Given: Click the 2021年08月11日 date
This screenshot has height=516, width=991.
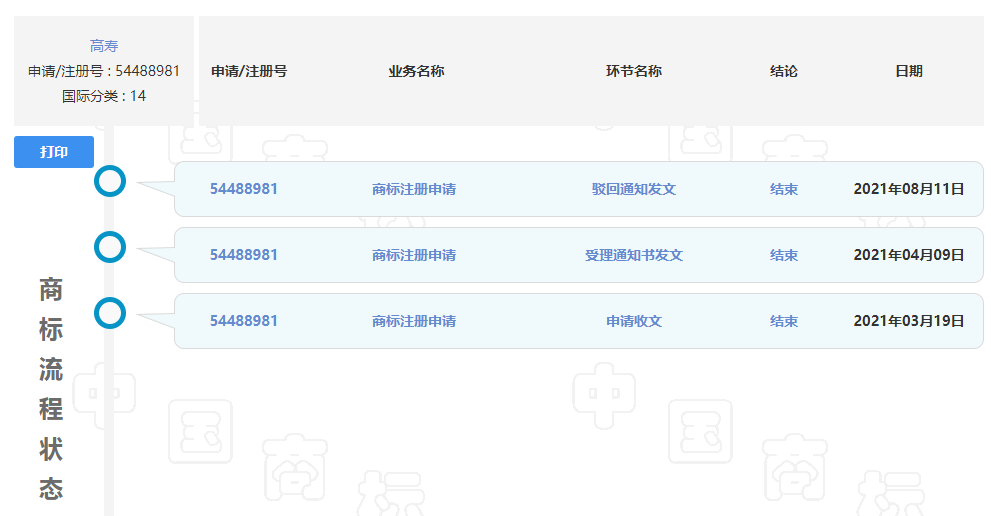Looking at the screenshot, I should (908, 189).
